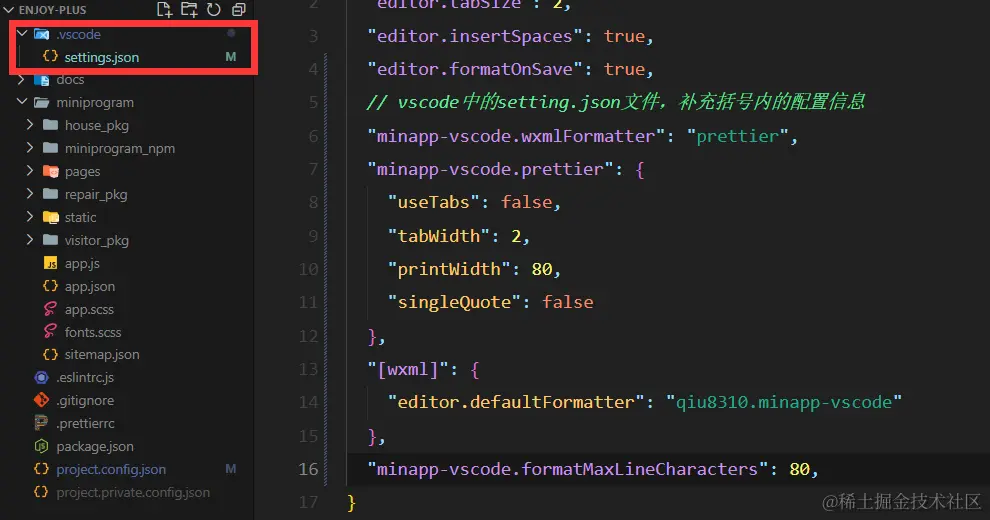The height and width of the screenshot is (520, 990).
Task: Click the settings.json braces icon
Action: click(x=50, y=56)
